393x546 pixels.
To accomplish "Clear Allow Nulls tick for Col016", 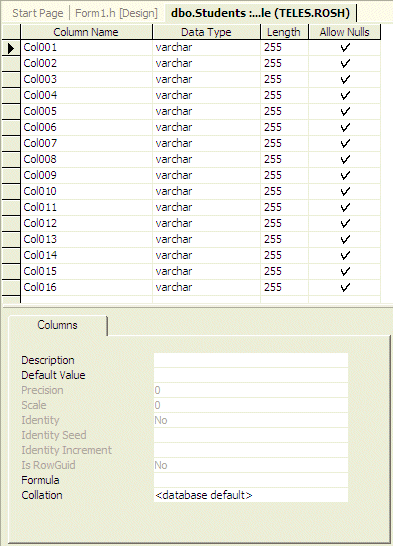I will pos(345,288).
